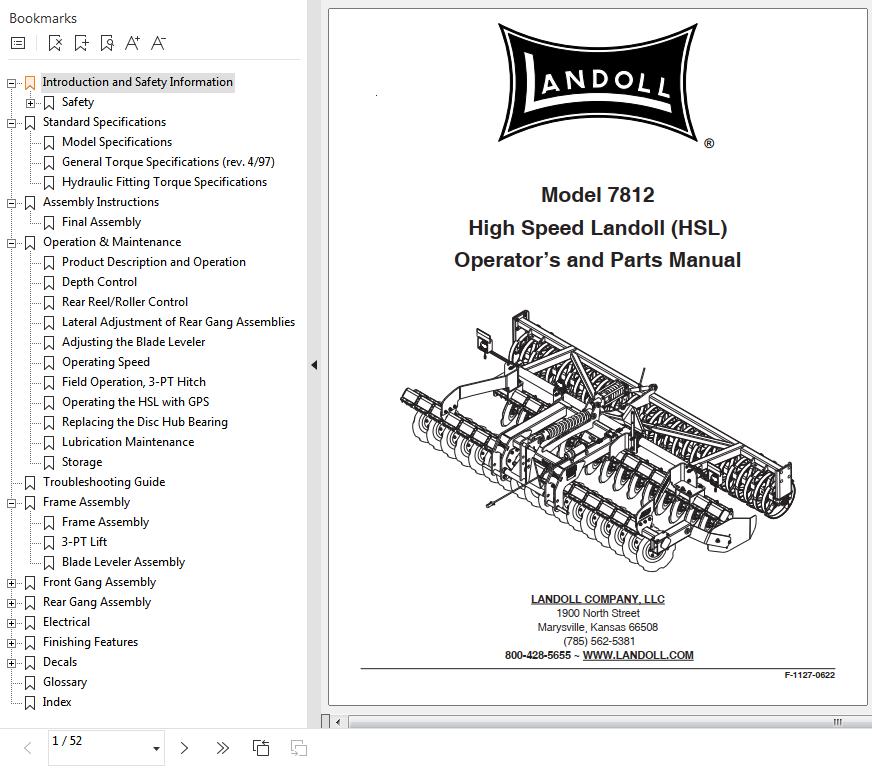Image resolution: width=872 pixels, height=768 pixels.
Task: Click the WWW.LANDOLL.COM link
Action: pyautogui.click(x=637, y=655)
